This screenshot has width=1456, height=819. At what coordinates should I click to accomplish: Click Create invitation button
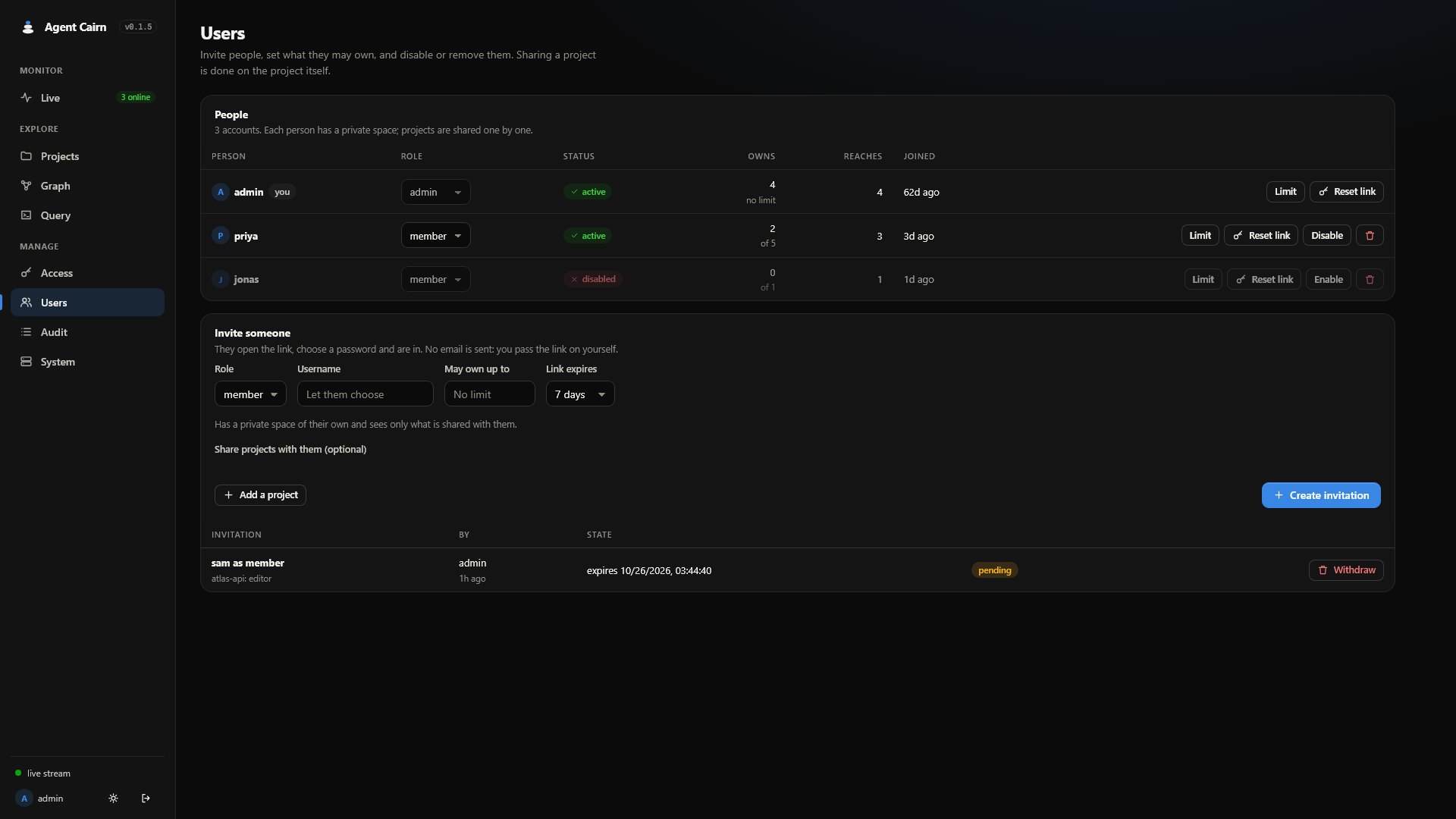coord(1321,495)
